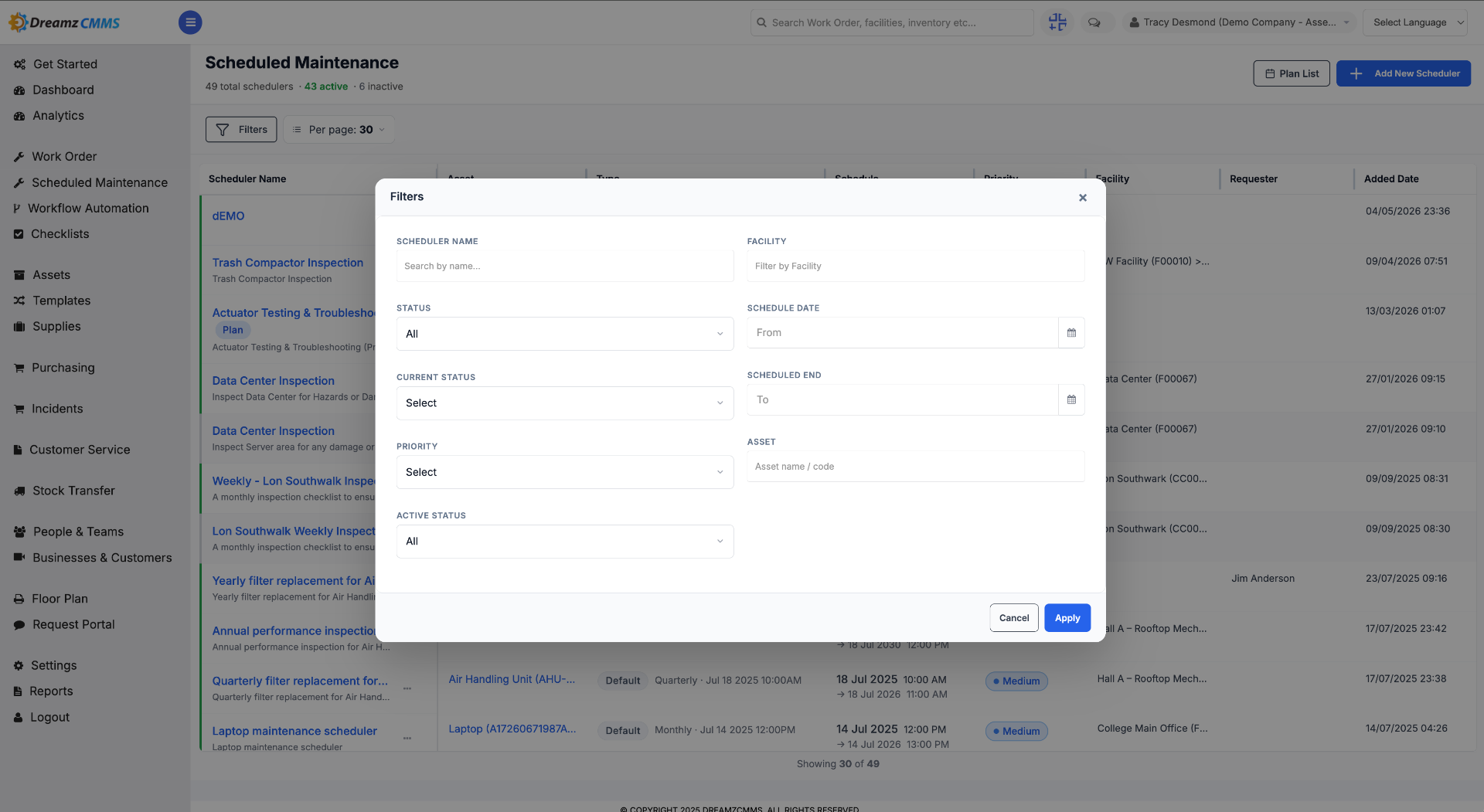This screenshot has height=812, width=1484.
Task: Open the Trash Compactor Inspection scheduler link
Action: coord(288,263)
